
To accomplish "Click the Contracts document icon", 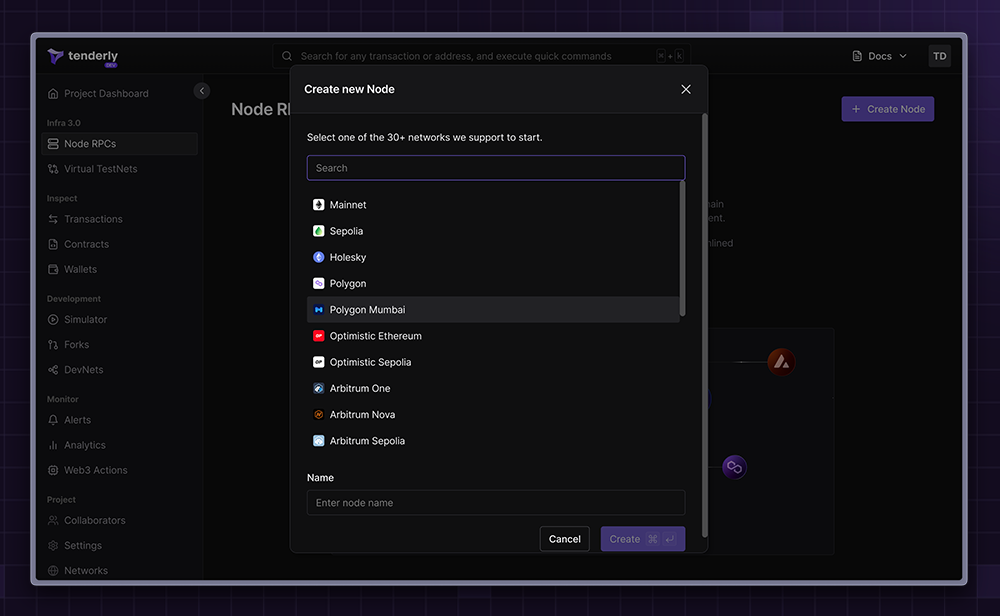I will click(x=53, y=244).
